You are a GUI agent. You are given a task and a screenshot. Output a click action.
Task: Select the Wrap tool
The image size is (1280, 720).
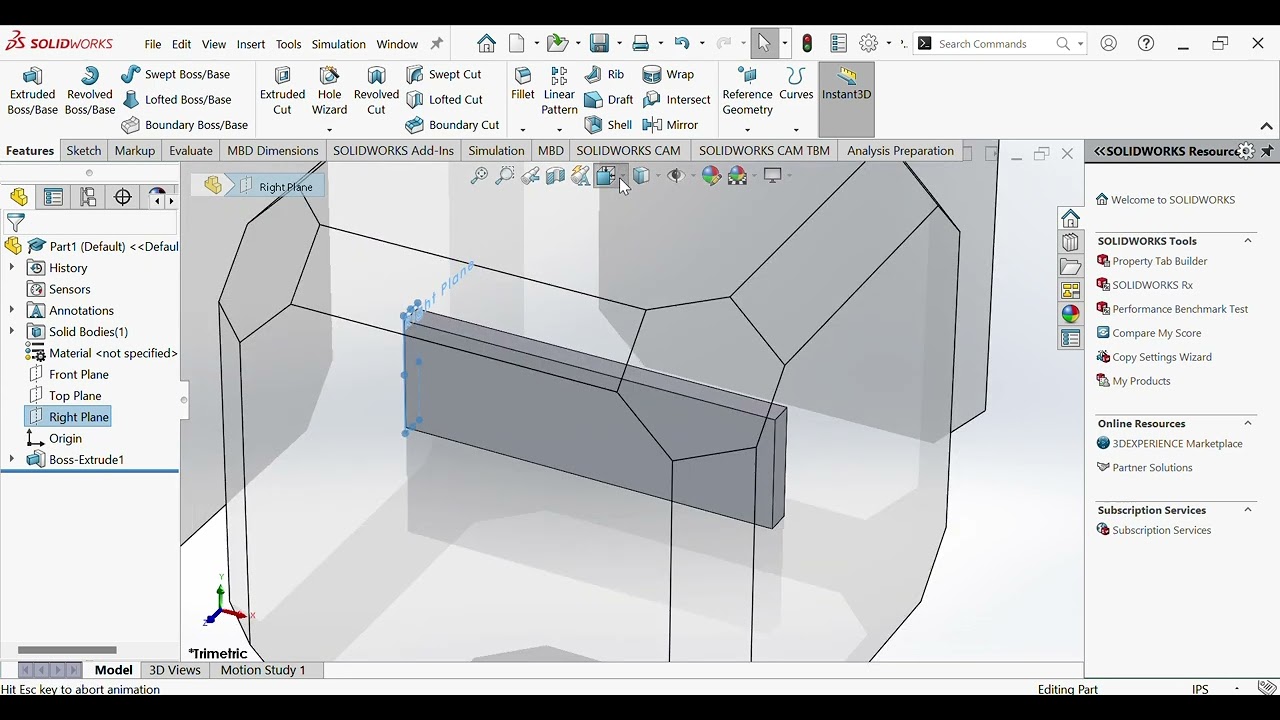point(668,74)
